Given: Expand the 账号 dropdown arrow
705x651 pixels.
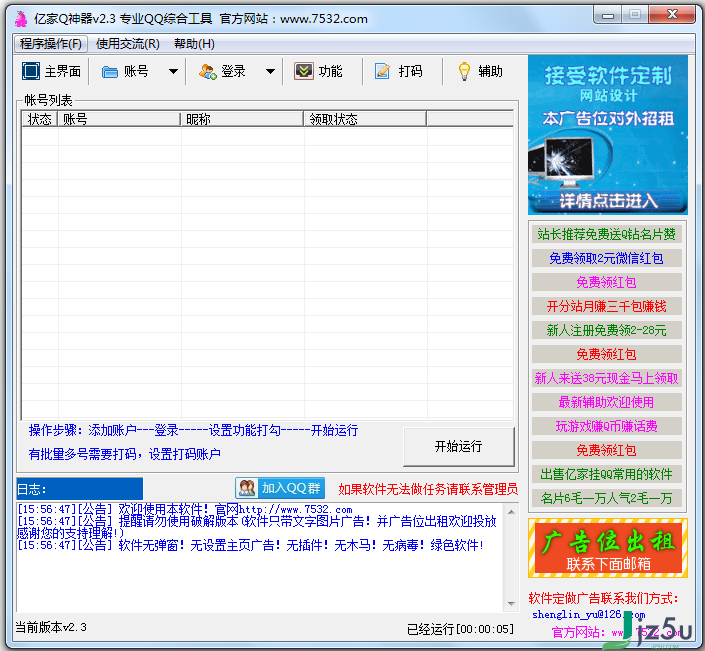Looking at the screenshot, I should pyautogui.click(x=173, y=71).
